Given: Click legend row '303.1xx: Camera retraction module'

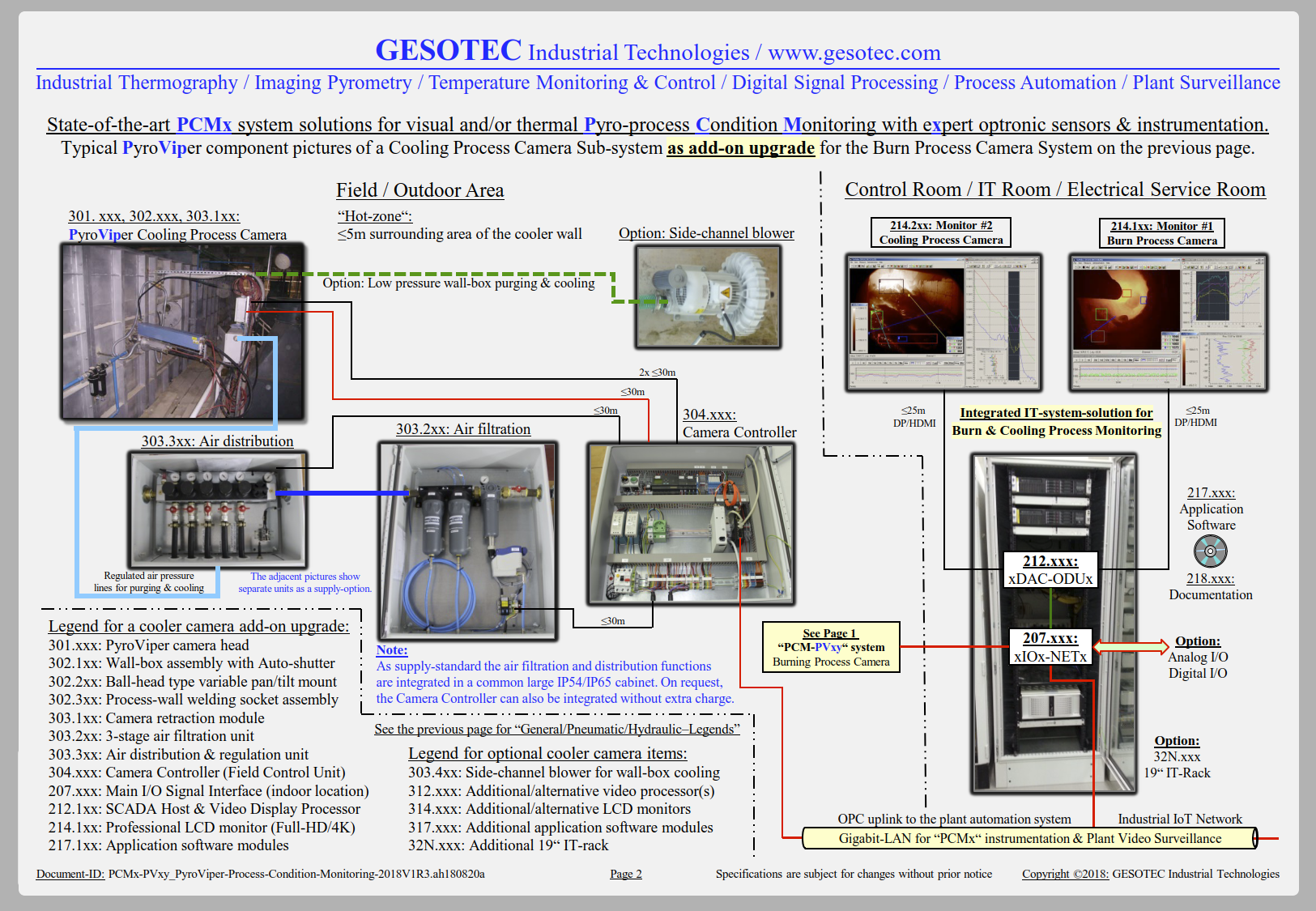Looking at the screenshot, I should [x=156, y=718].
